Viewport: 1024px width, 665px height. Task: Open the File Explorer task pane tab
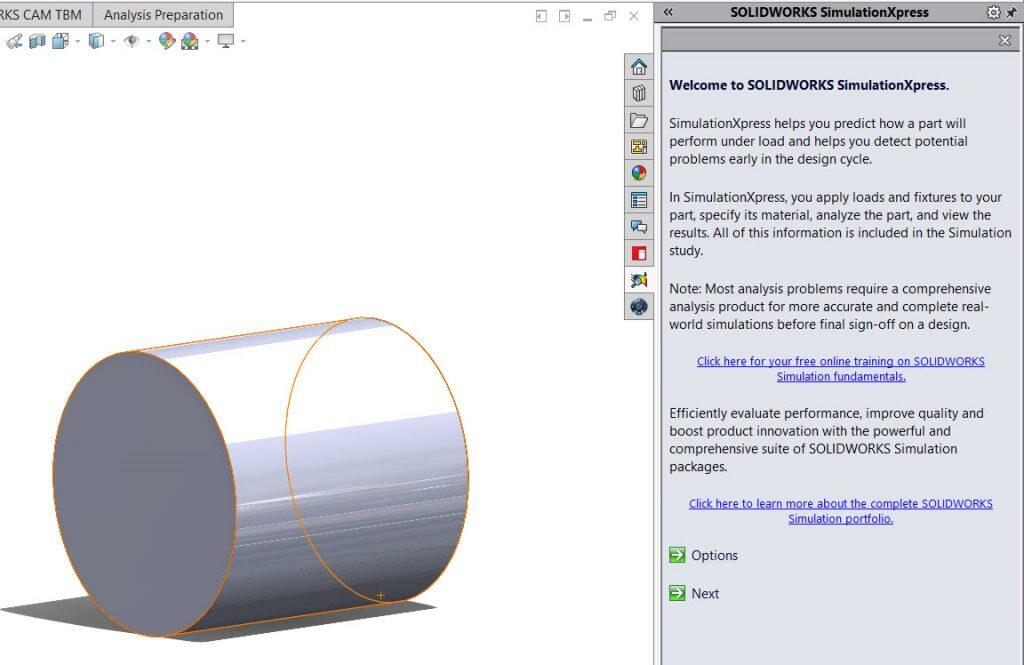[x=639, y=120]
